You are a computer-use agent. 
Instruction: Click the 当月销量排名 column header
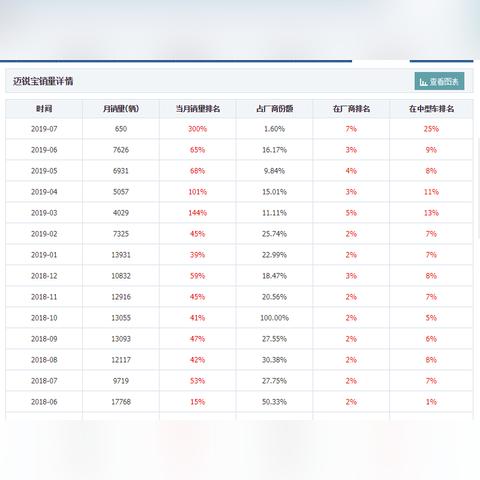[198, 109]
